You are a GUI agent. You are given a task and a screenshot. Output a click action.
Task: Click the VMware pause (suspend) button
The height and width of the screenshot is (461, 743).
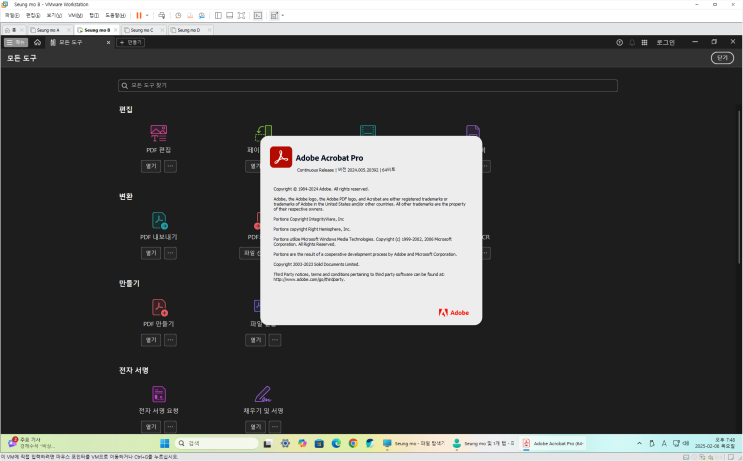pyautogui.click(x=139, y=15)
